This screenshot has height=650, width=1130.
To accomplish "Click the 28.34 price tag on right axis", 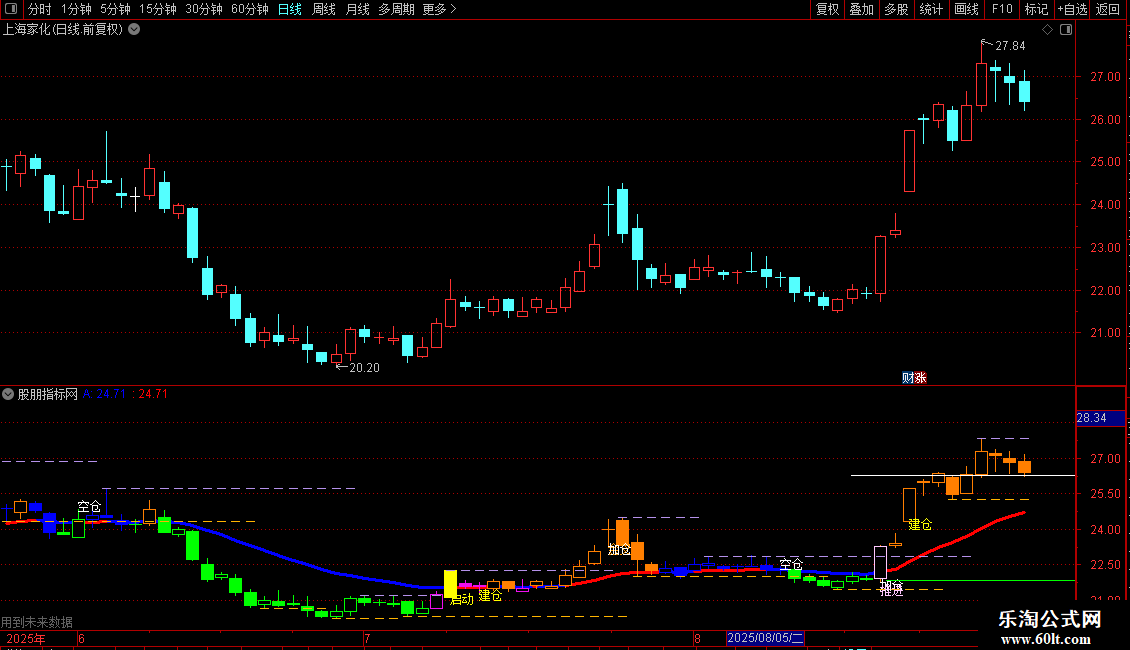I will pos(1100,418).
